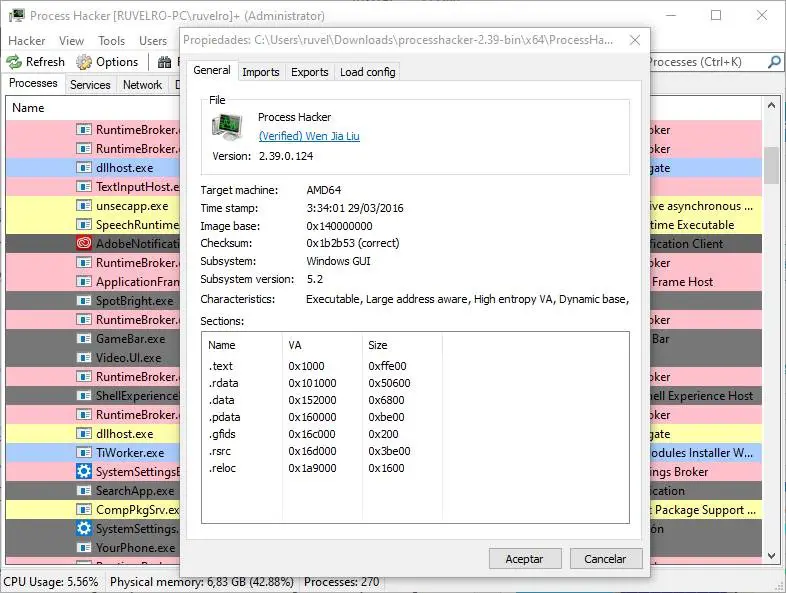
Task: Switch to the Exports tab
Action: (309, 72)
